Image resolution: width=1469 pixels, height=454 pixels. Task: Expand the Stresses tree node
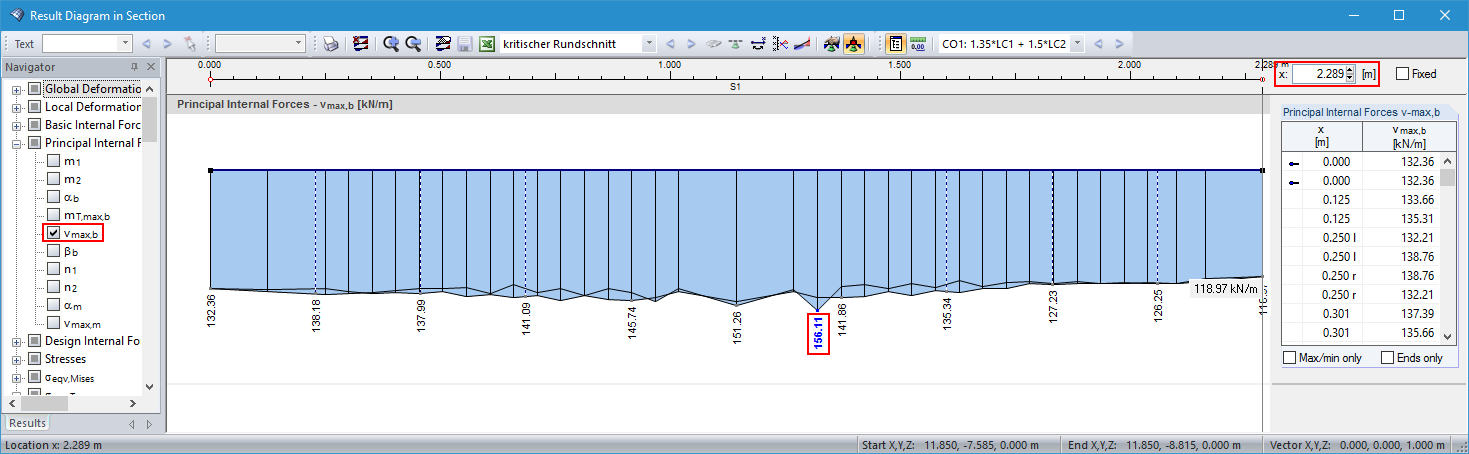pos(17,359)
